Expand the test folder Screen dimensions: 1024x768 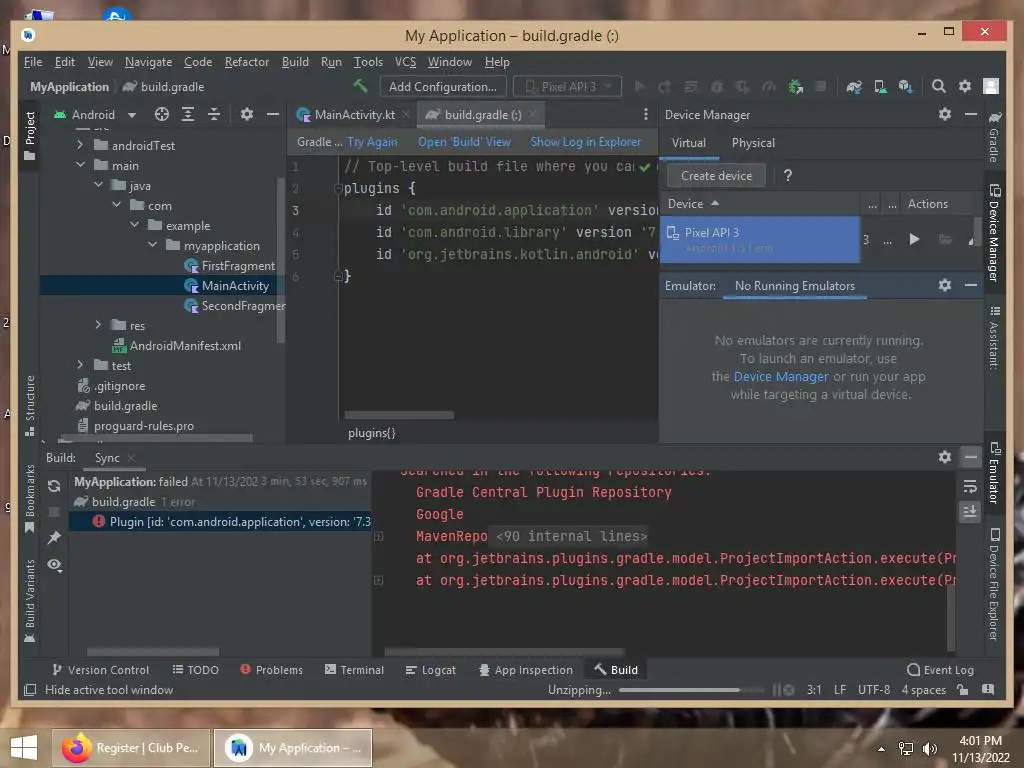(80, 365)
